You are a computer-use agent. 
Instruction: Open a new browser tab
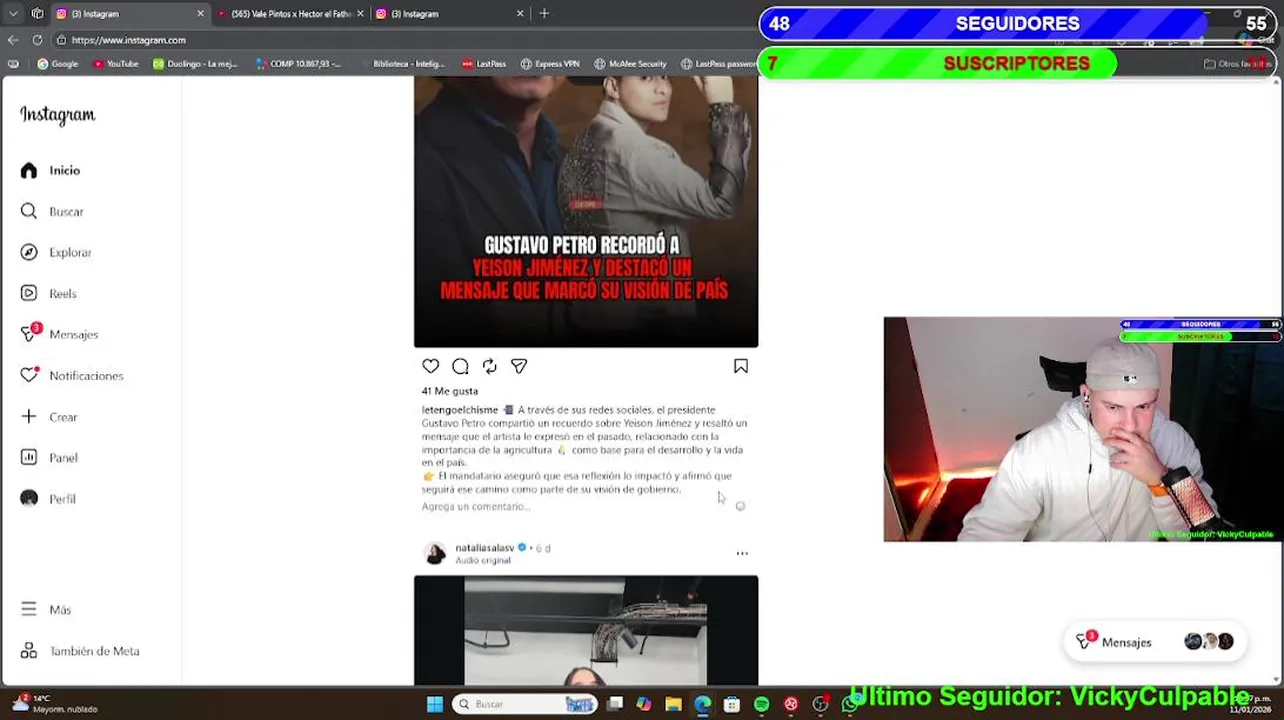tap(544, 14)
